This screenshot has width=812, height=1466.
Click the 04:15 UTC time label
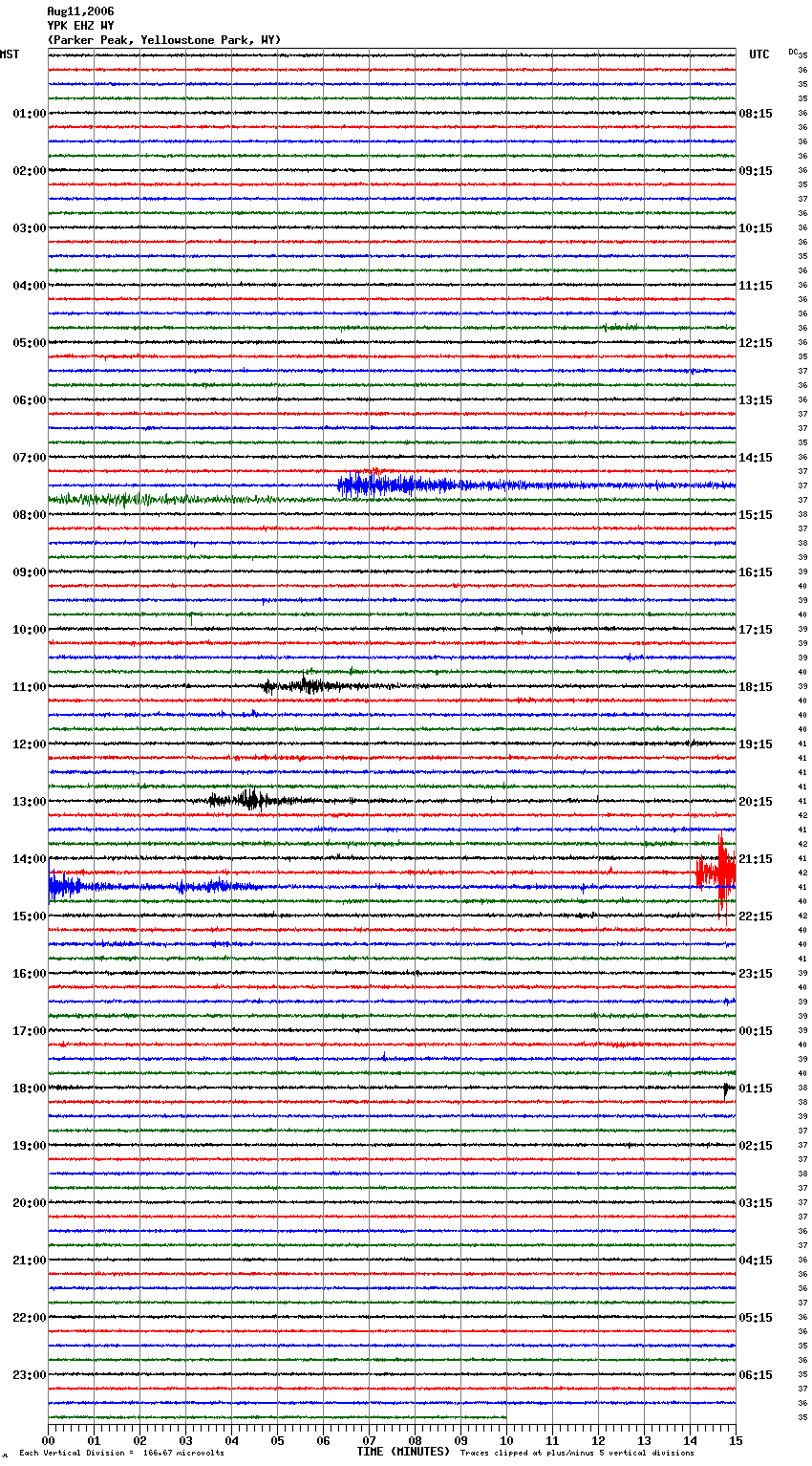coord(756,1261)
